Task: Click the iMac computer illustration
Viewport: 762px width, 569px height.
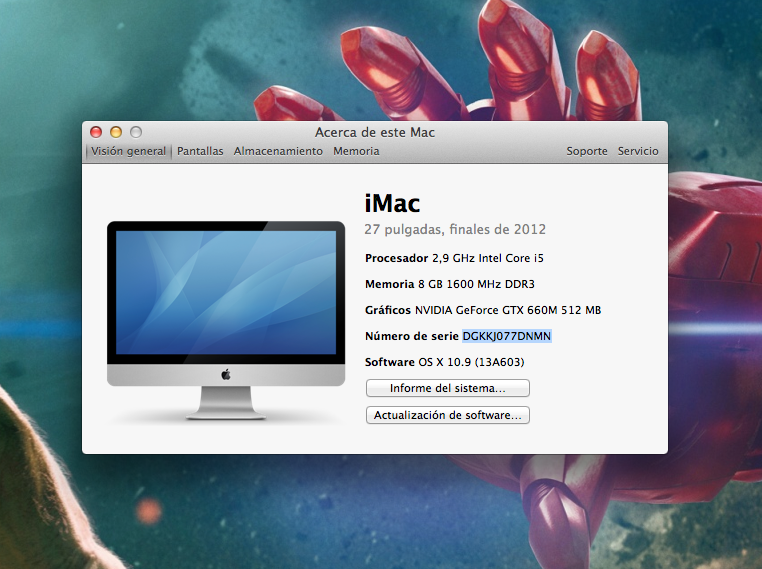Action: (x=226, y=320)
